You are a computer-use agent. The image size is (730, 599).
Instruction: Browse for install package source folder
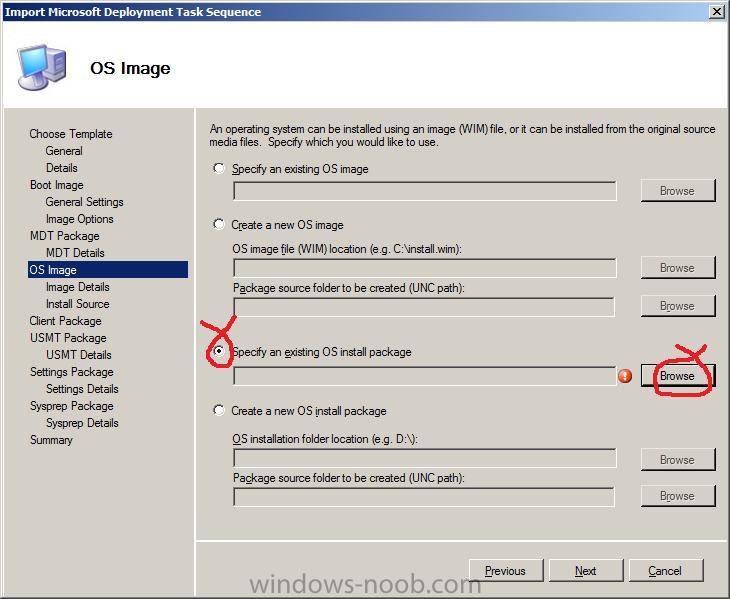[x=677, y=496]
